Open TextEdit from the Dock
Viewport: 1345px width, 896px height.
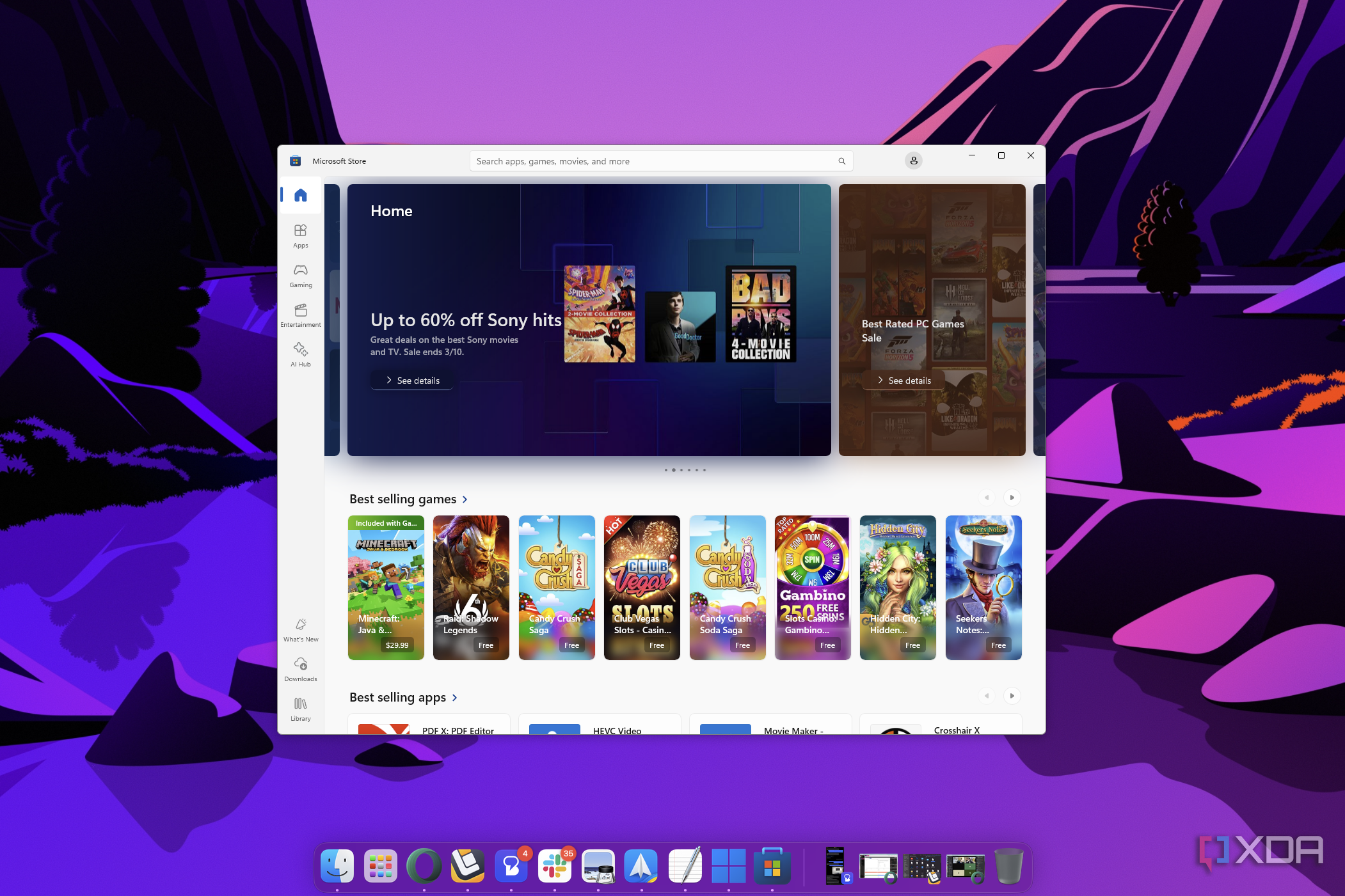685,866
